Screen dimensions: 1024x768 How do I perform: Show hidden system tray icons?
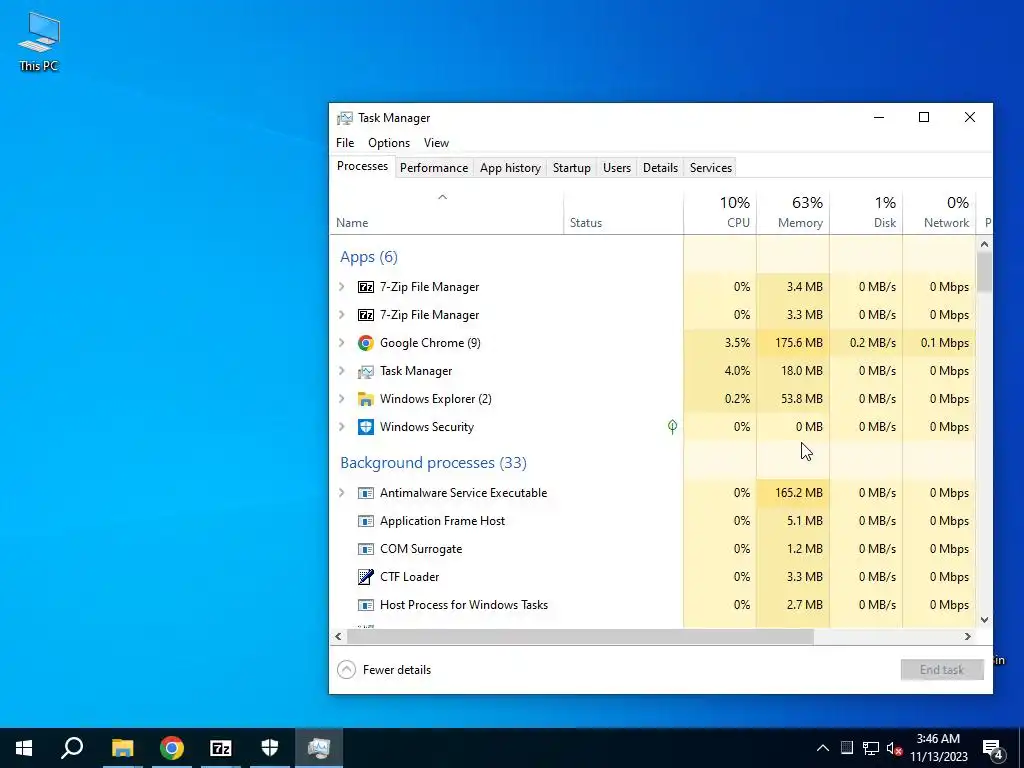(x=823, y=748)
